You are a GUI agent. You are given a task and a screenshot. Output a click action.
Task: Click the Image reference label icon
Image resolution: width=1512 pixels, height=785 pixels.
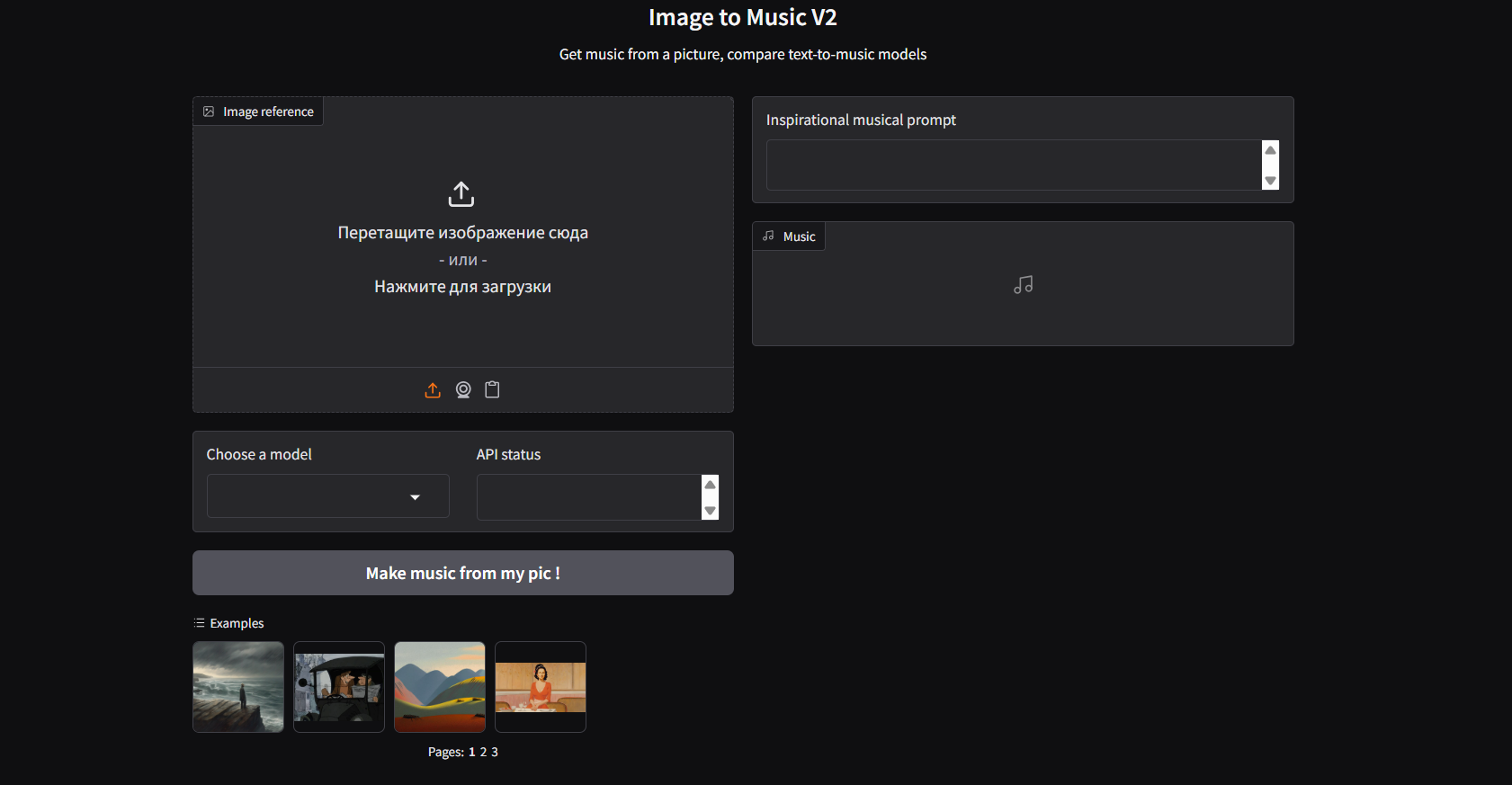pyautogui.click(x=209, y=112)
